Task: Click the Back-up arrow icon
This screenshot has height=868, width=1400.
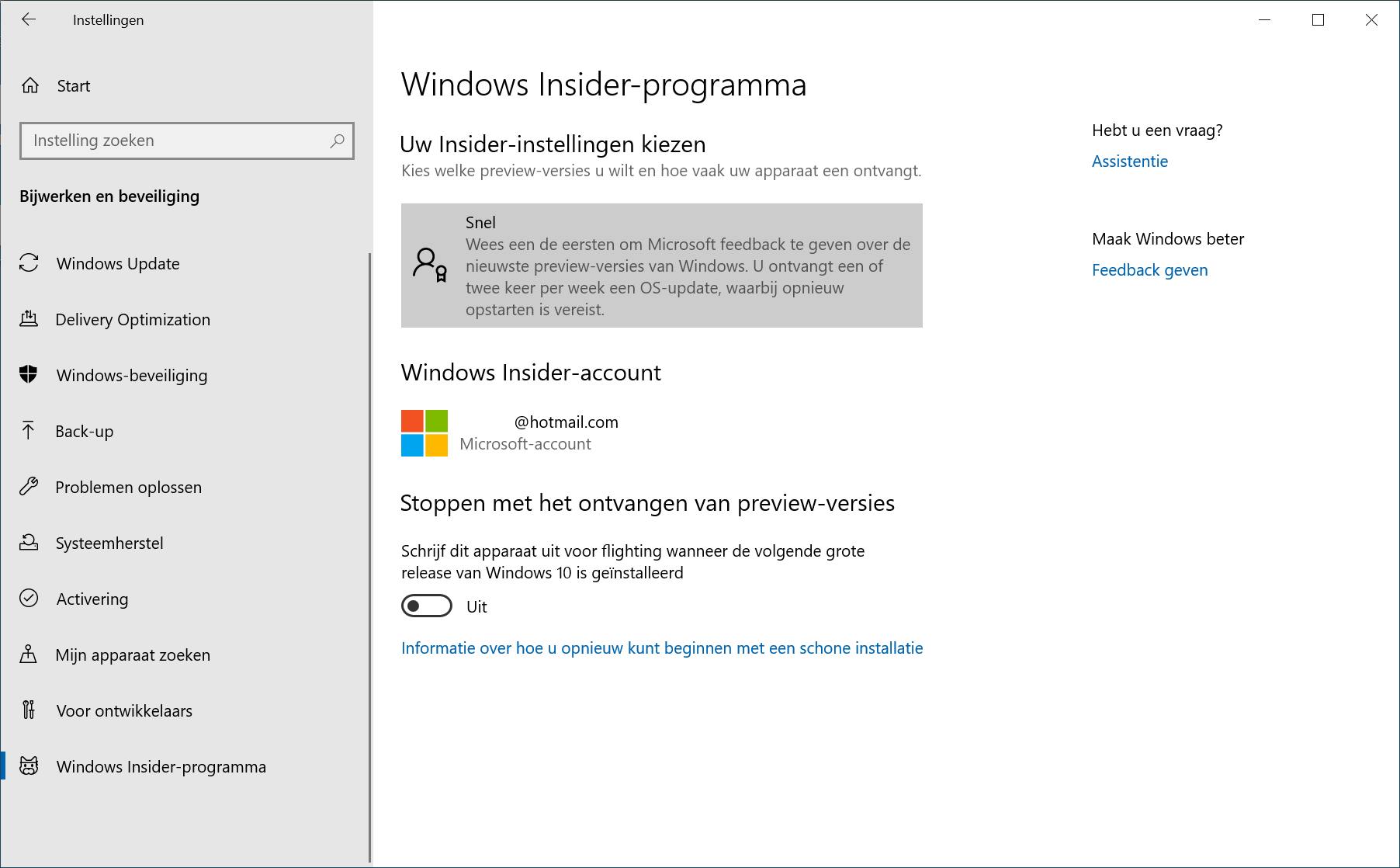Action: tap(29, 431)
